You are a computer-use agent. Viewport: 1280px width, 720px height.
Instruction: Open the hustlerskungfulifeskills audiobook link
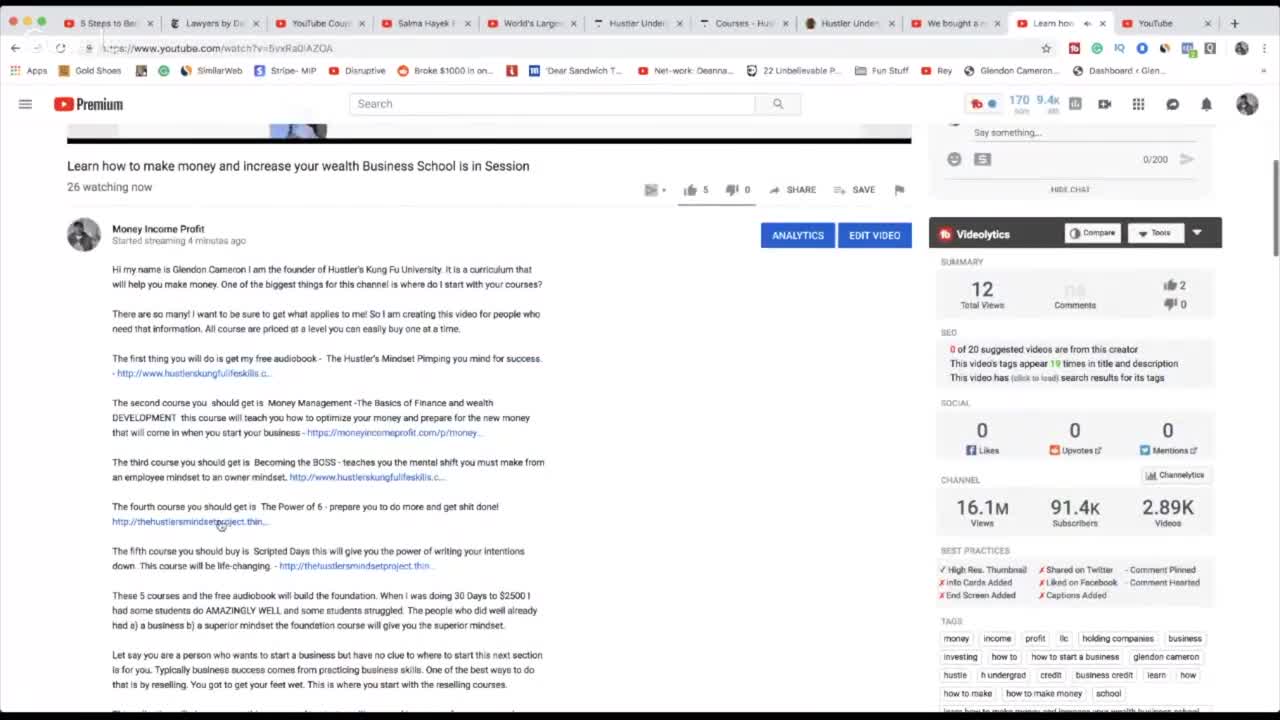pos(193,373)
